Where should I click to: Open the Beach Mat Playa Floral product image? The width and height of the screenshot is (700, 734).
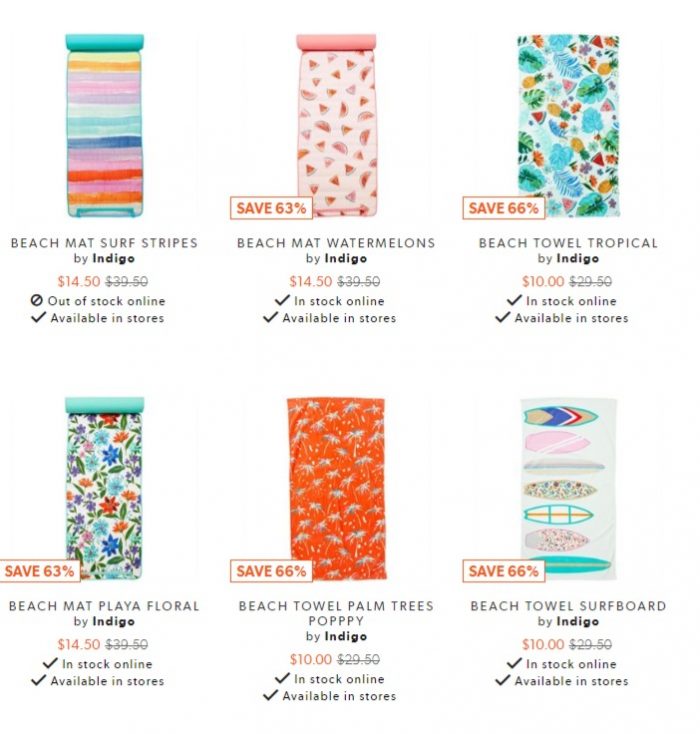pyautogui.click(x=104, y=488)
